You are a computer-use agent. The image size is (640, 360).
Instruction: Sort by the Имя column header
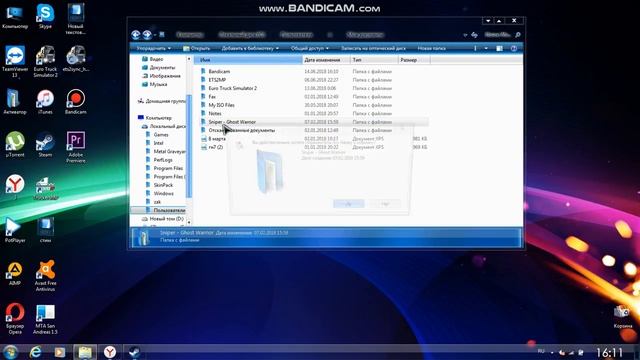pos(248,60)
